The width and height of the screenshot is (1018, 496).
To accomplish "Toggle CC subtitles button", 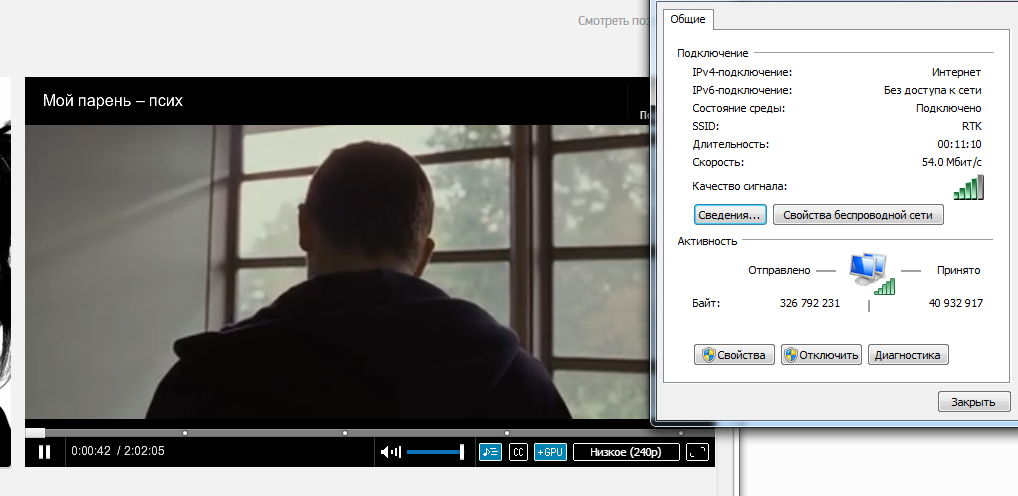I will (518, 452).
